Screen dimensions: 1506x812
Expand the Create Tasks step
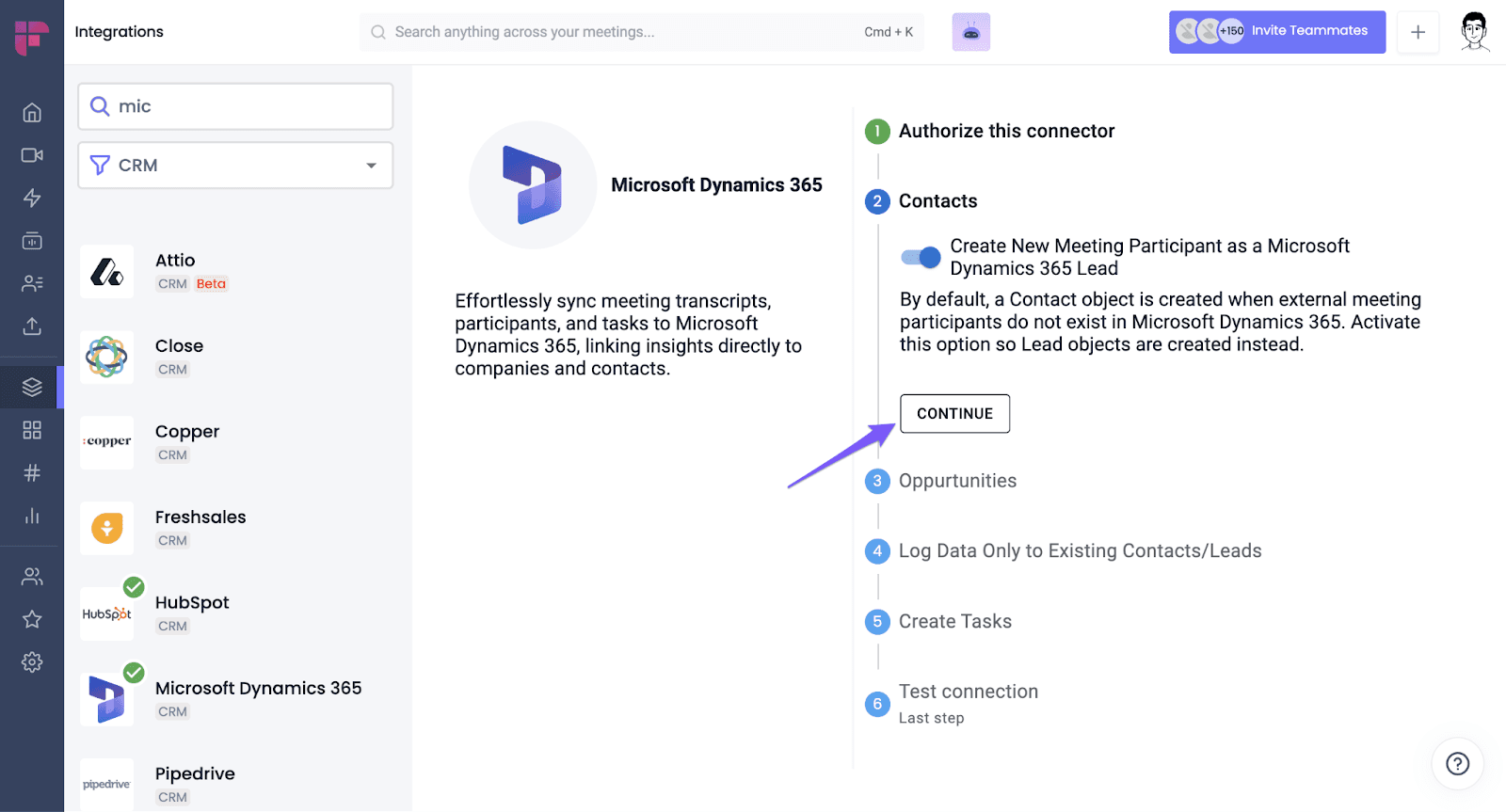click(x=954, y=622)
